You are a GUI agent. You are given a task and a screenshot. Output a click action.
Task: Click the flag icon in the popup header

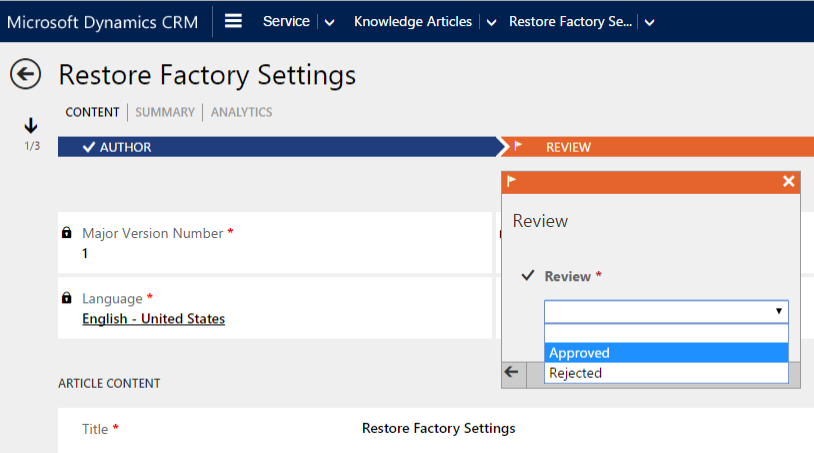point(511,181)
